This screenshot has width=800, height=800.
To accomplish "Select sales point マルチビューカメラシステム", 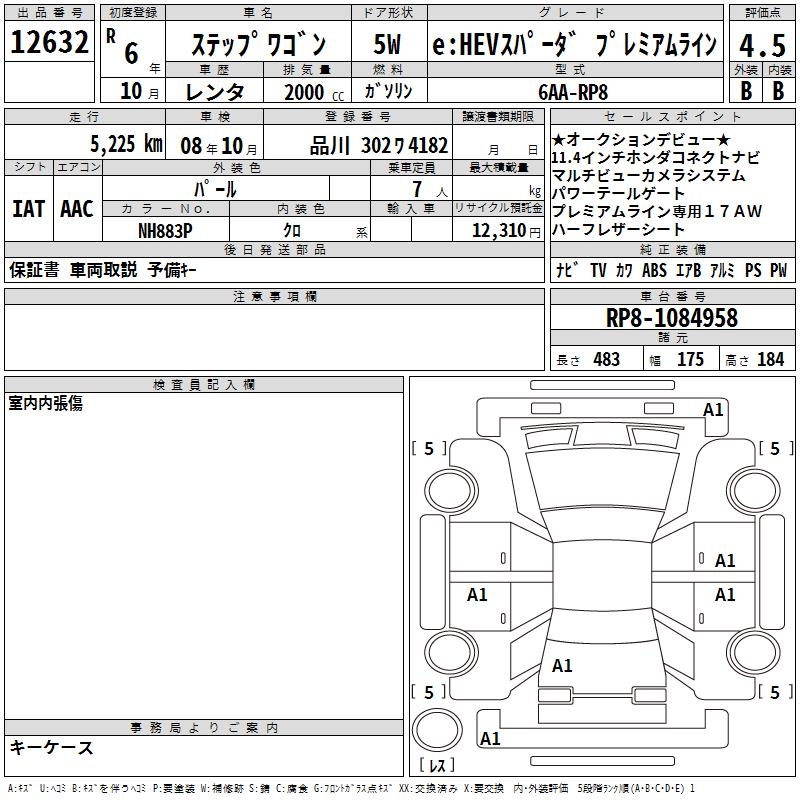I will point(648,175).
